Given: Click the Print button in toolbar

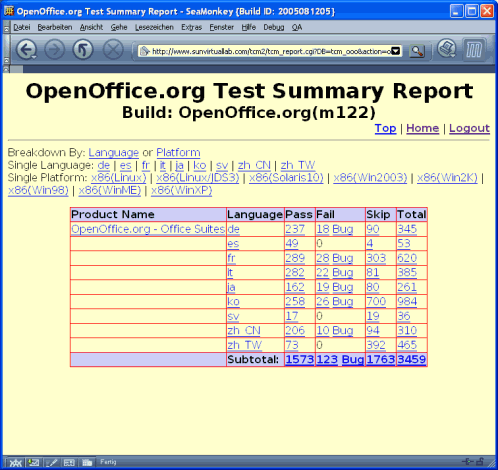Looking at the screenshot, I should click(446, 49).
